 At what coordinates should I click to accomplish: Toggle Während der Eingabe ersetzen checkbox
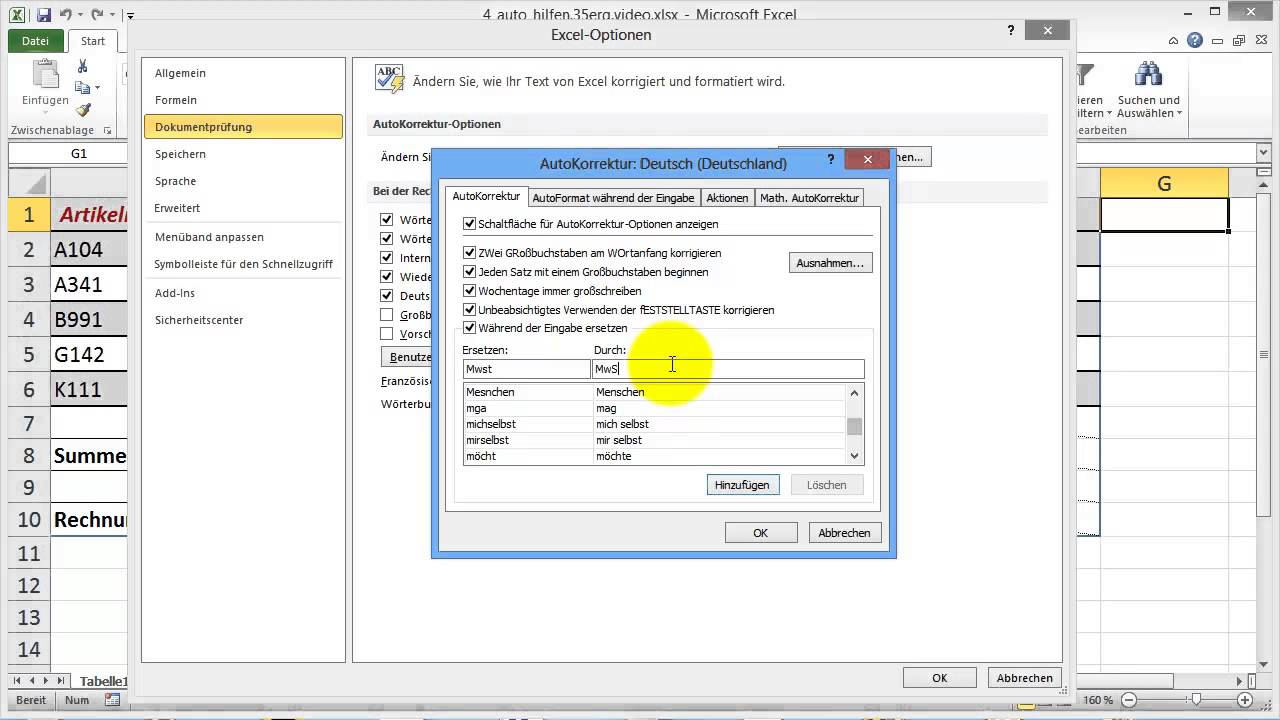pyautogui.click(x=470, y=328)
